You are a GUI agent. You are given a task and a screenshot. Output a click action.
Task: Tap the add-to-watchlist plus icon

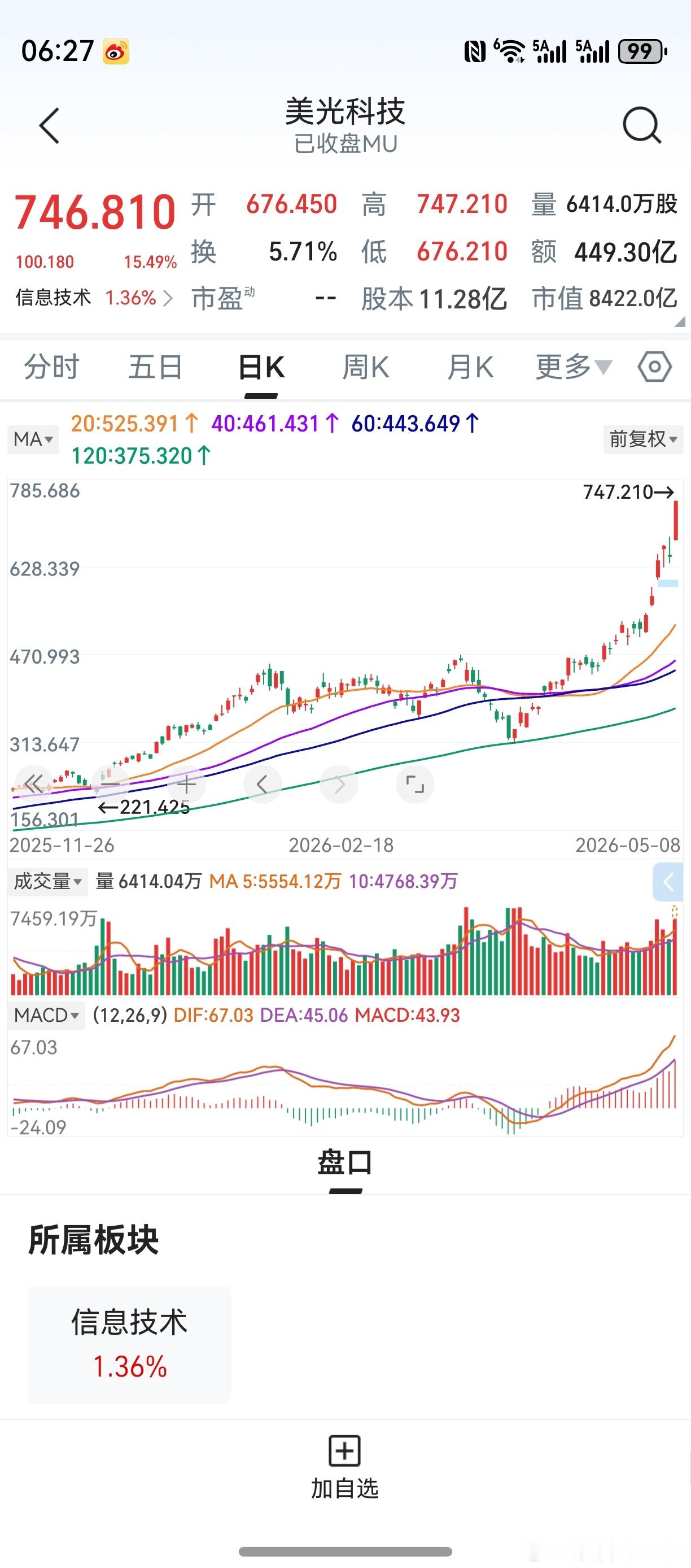point(345,1451)
